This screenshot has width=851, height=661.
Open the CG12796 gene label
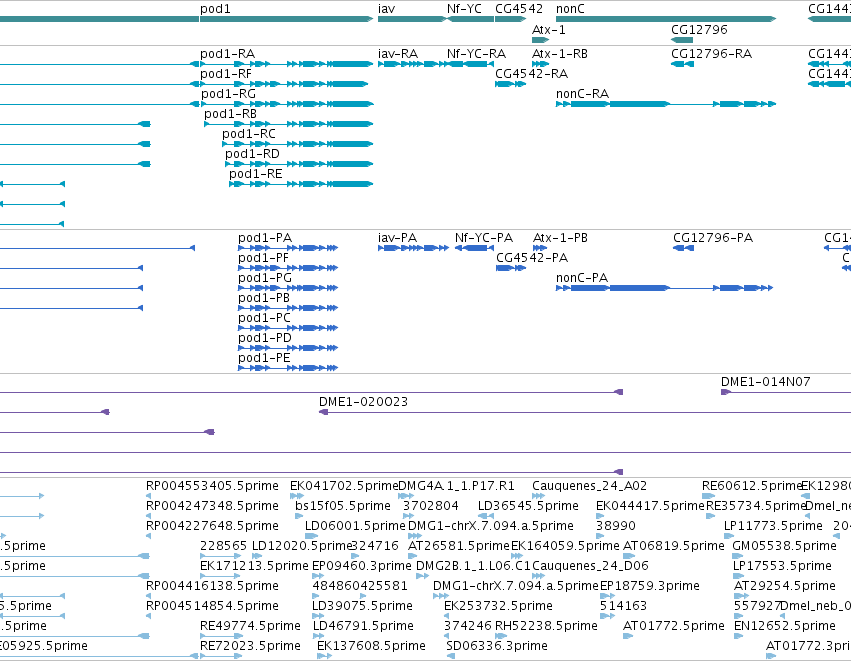[x=699, y=29]
